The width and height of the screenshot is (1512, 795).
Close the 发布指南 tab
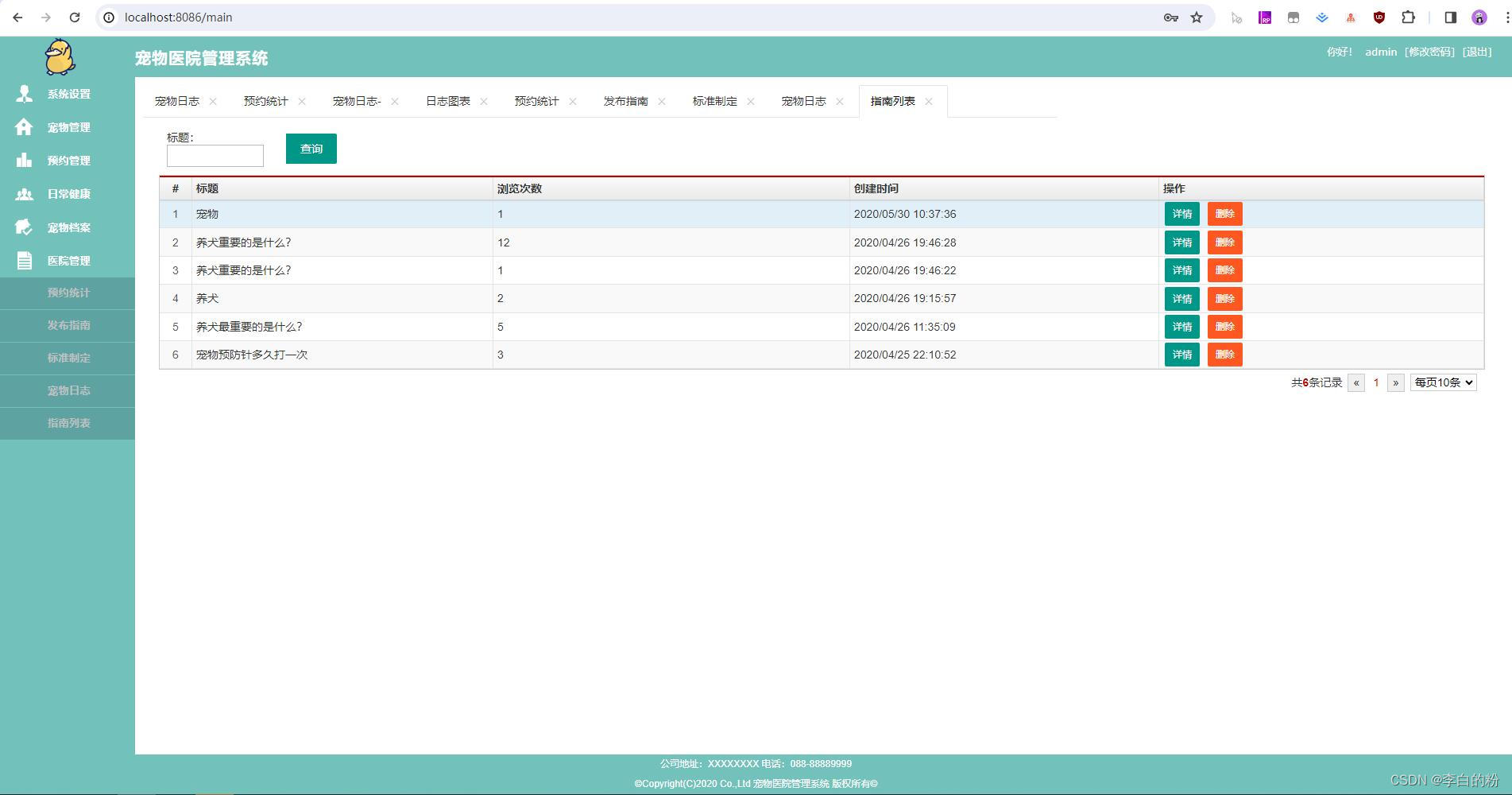[662, 102]
